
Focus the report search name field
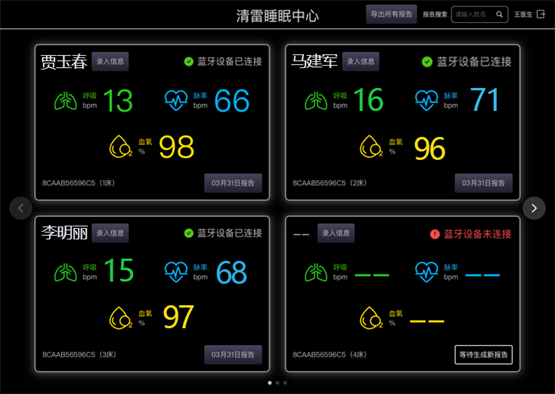point(480,15)
